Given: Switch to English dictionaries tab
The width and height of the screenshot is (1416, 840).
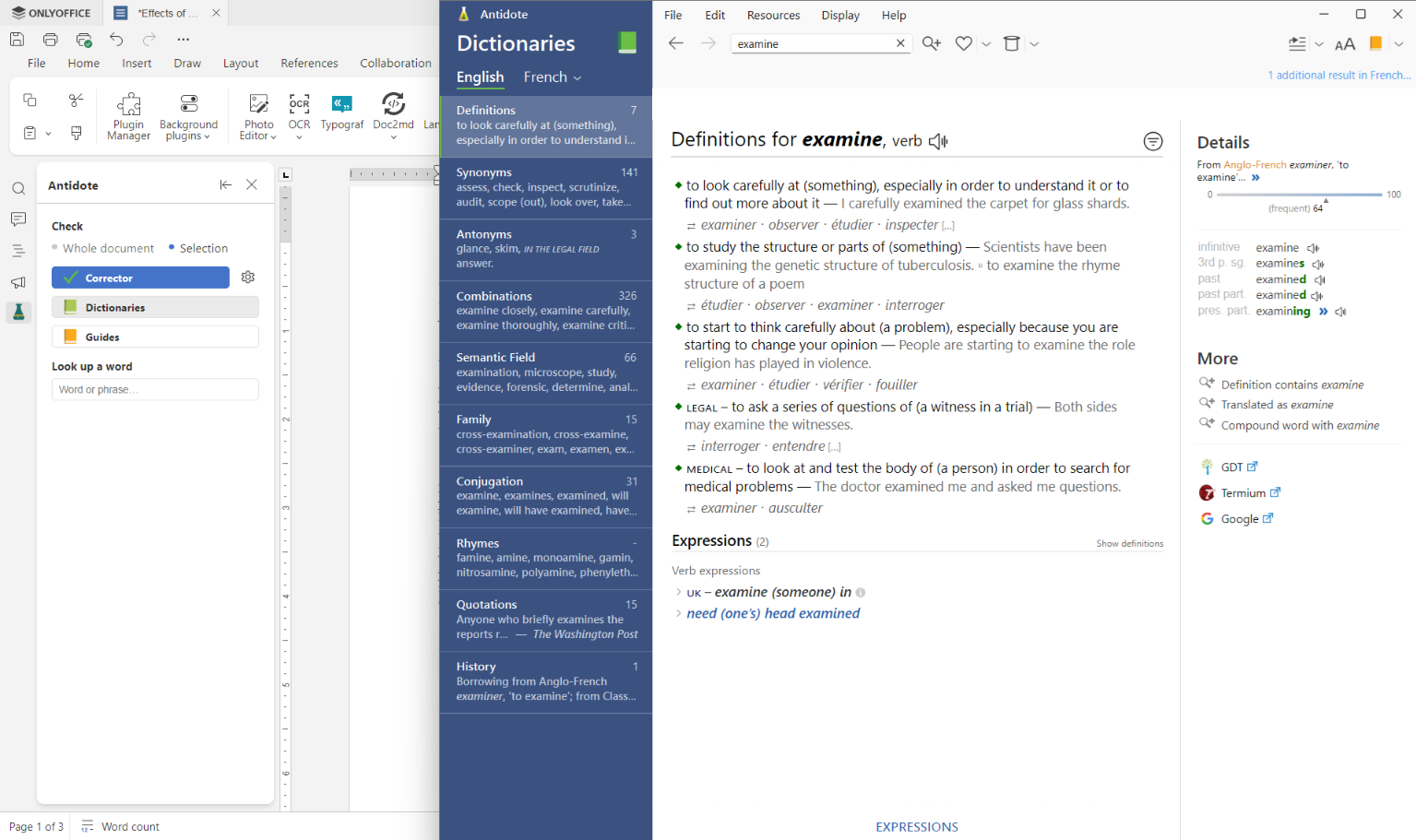Looking at the screenshot, I should [x=480, y=77].
